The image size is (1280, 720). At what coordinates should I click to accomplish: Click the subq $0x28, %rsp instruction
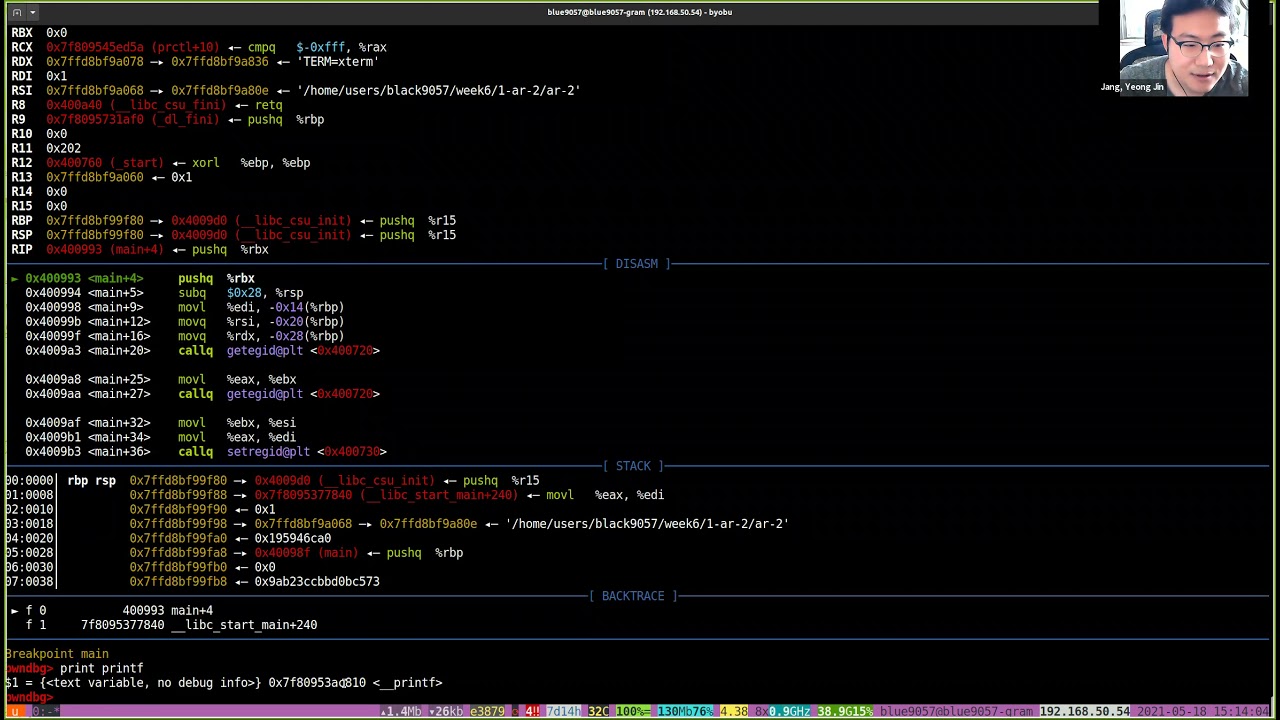click(x=165, y=293)
